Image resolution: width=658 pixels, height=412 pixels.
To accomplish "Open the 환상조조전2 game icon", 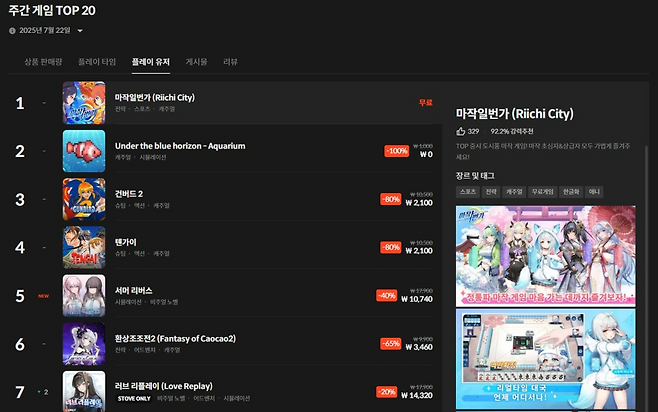I will click(84, 344).
